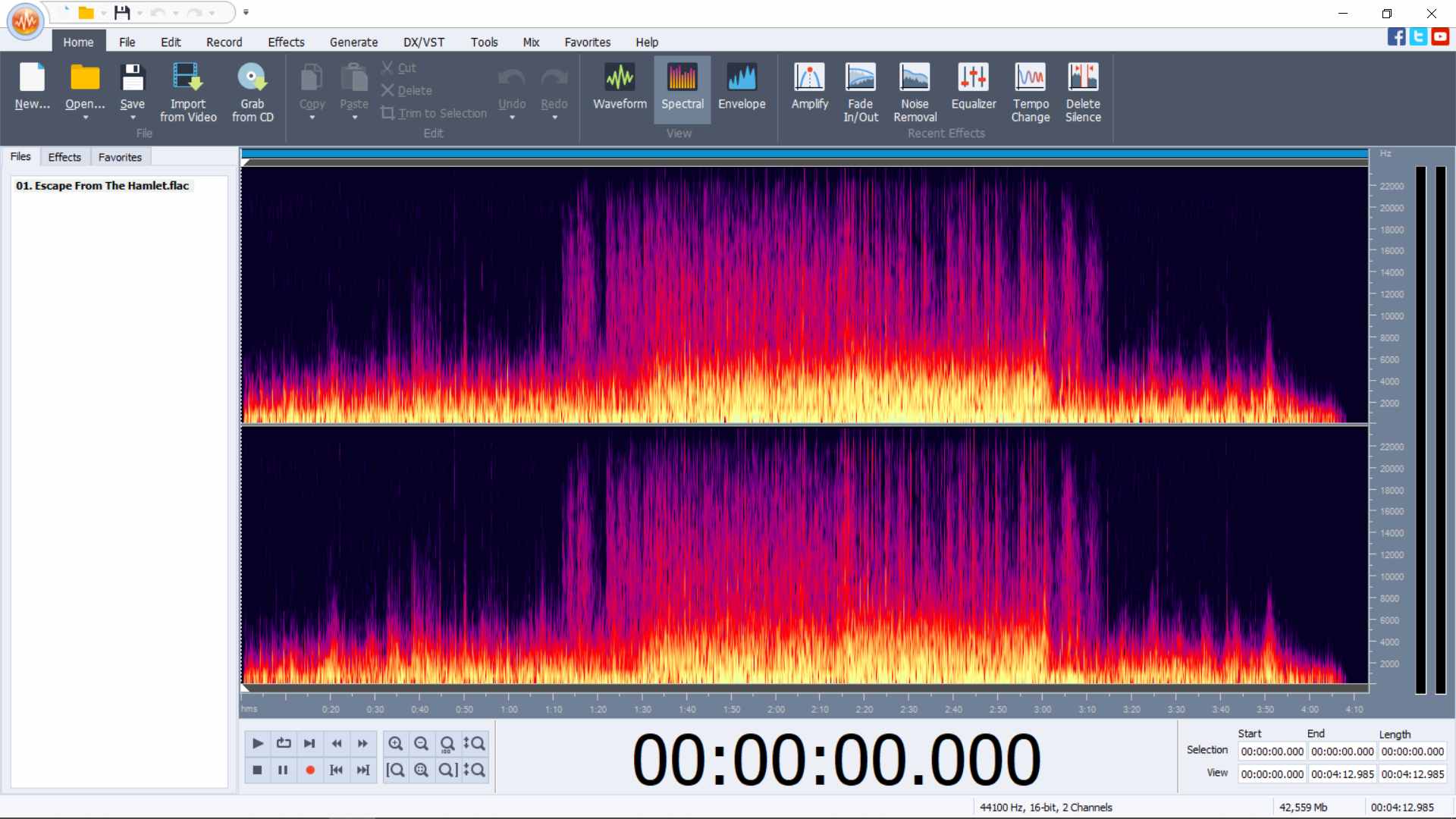Click the Amplify effect icon
This screenshot has width=1456, height=819.
coord(809,87)
